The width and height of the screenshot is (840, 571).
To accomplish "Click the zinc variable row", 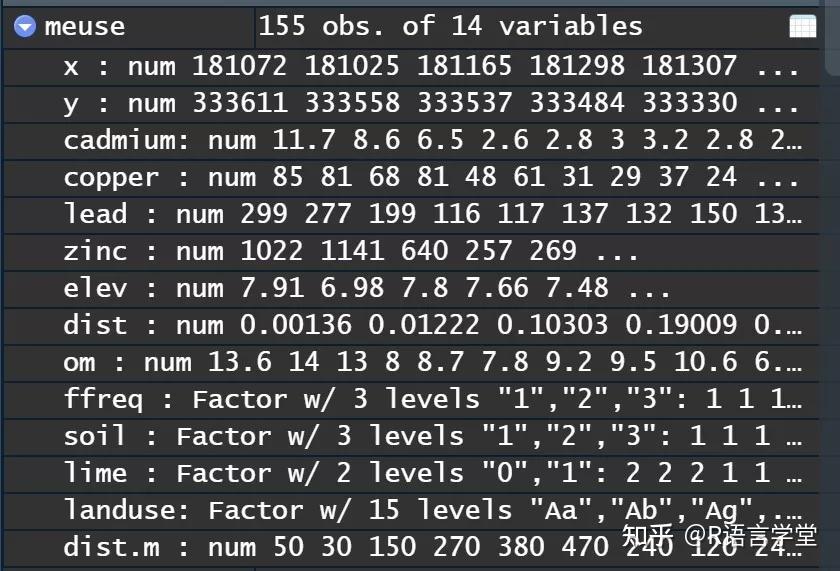I will click(350, 251).
